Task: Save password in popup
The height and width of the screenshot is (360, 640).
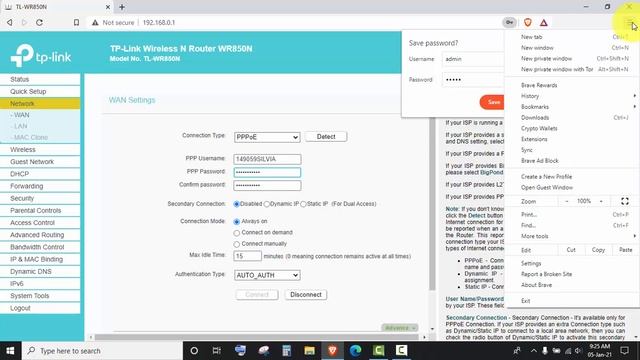Action: pyautogui.click(x=493, y=102)
